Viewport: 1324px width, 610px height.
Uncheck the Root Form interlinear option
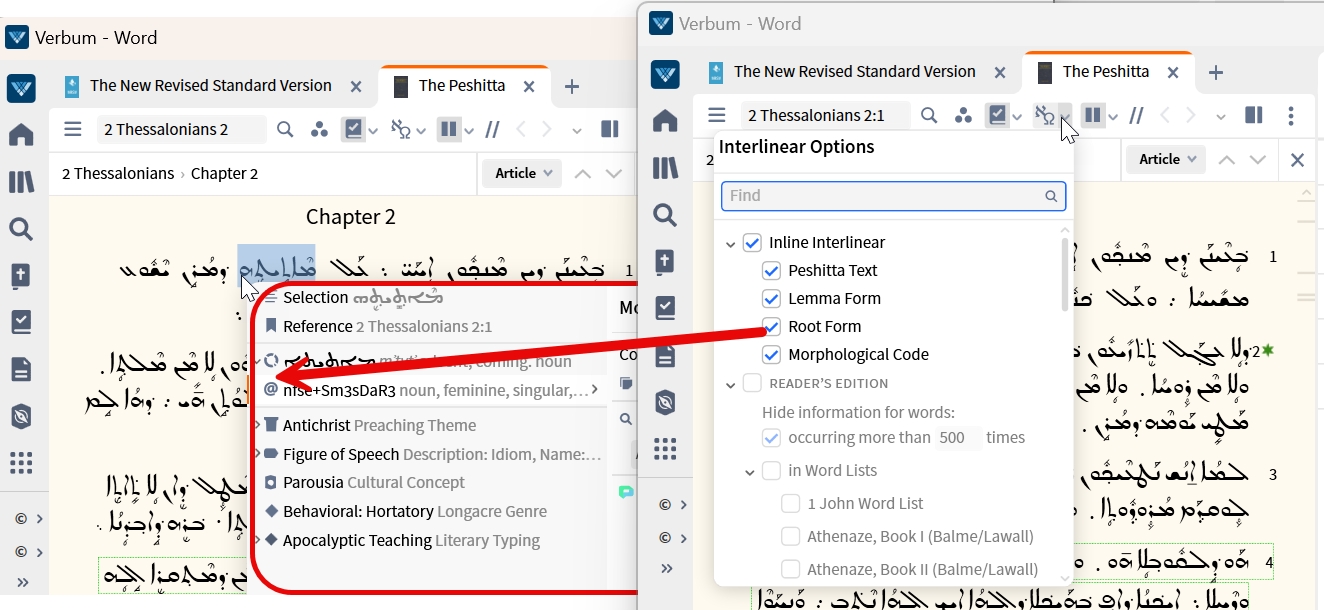[x=771, y=326]
